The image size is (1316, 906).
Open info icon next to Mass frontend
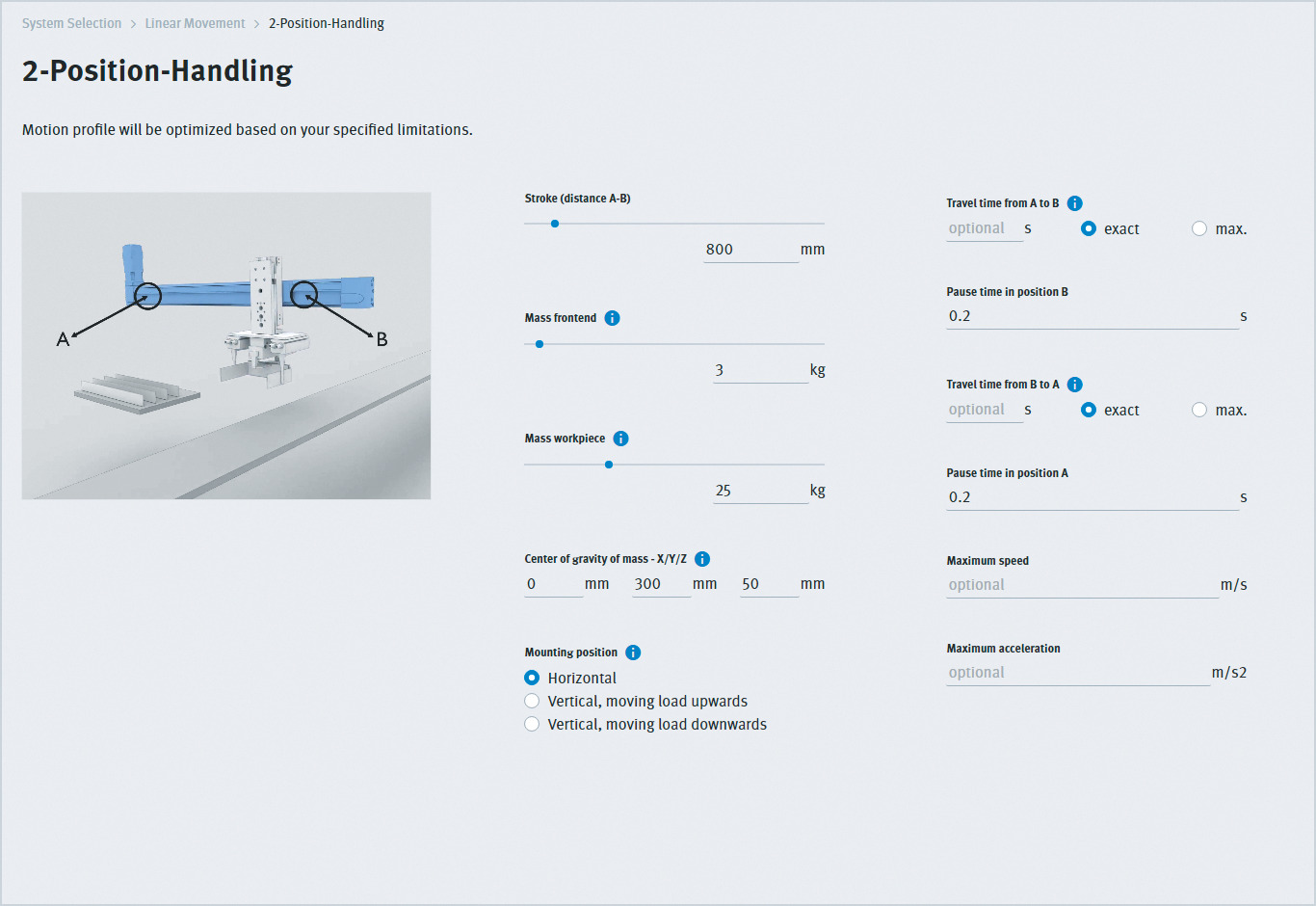coord(612,318)
